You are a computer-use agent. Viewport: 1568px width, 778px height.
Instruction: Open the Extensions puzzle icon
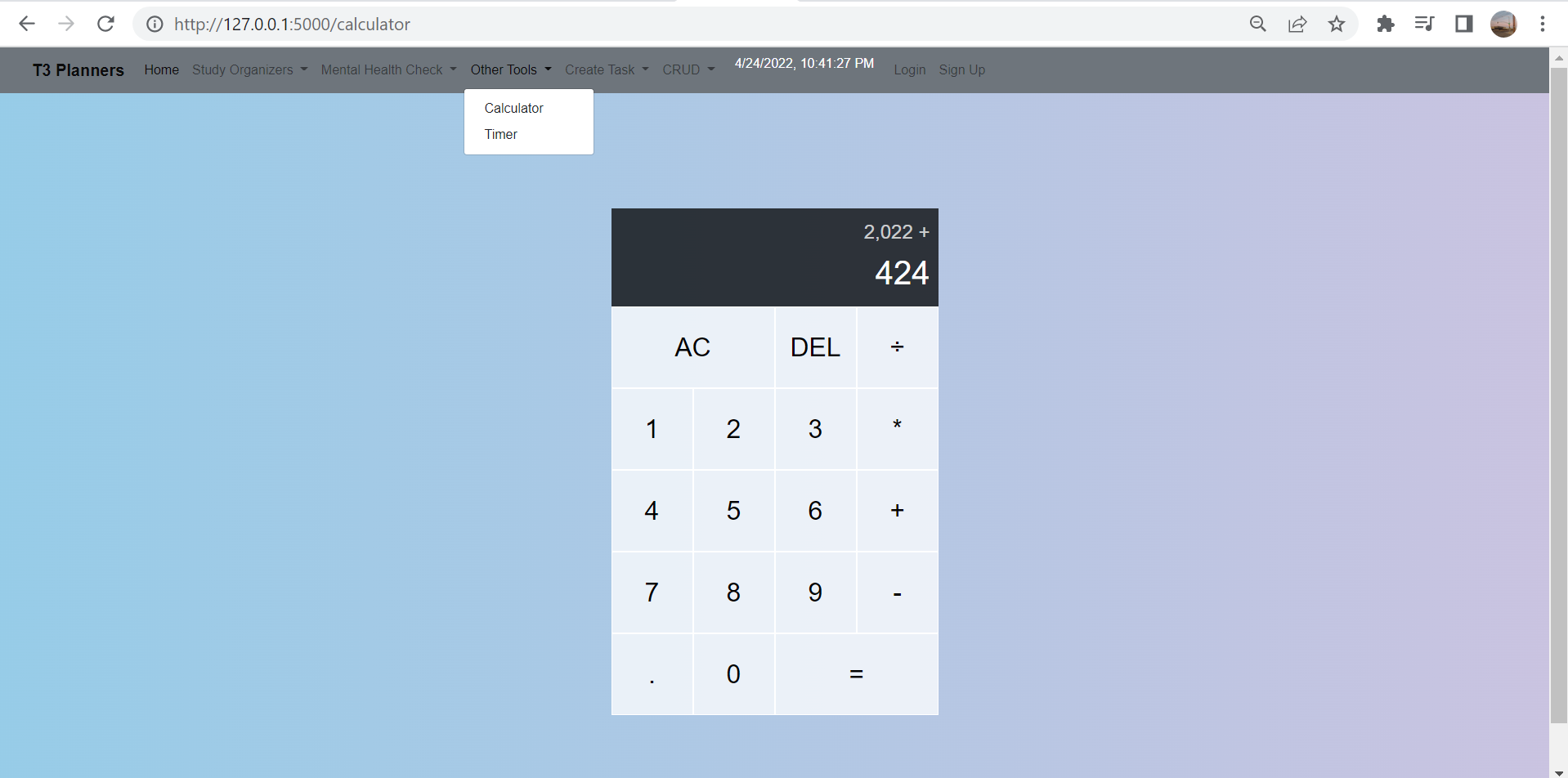coord(1385,24)
